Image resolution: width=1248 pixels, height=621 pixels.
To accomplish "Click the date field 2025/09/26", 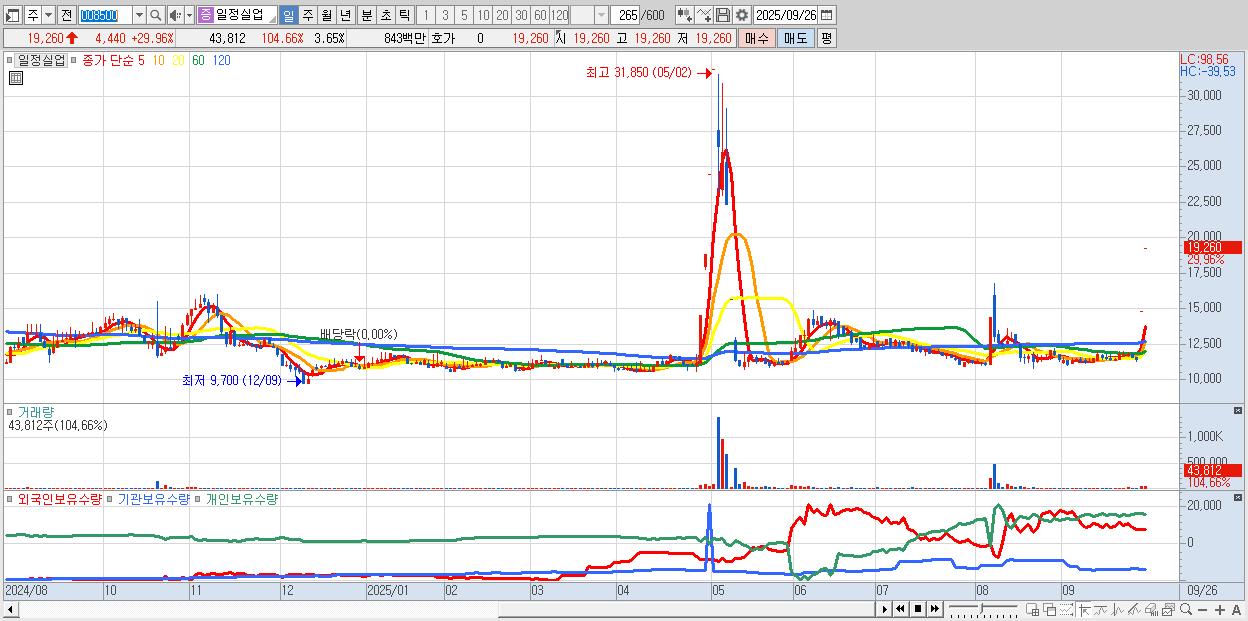I will pos(785,15).
